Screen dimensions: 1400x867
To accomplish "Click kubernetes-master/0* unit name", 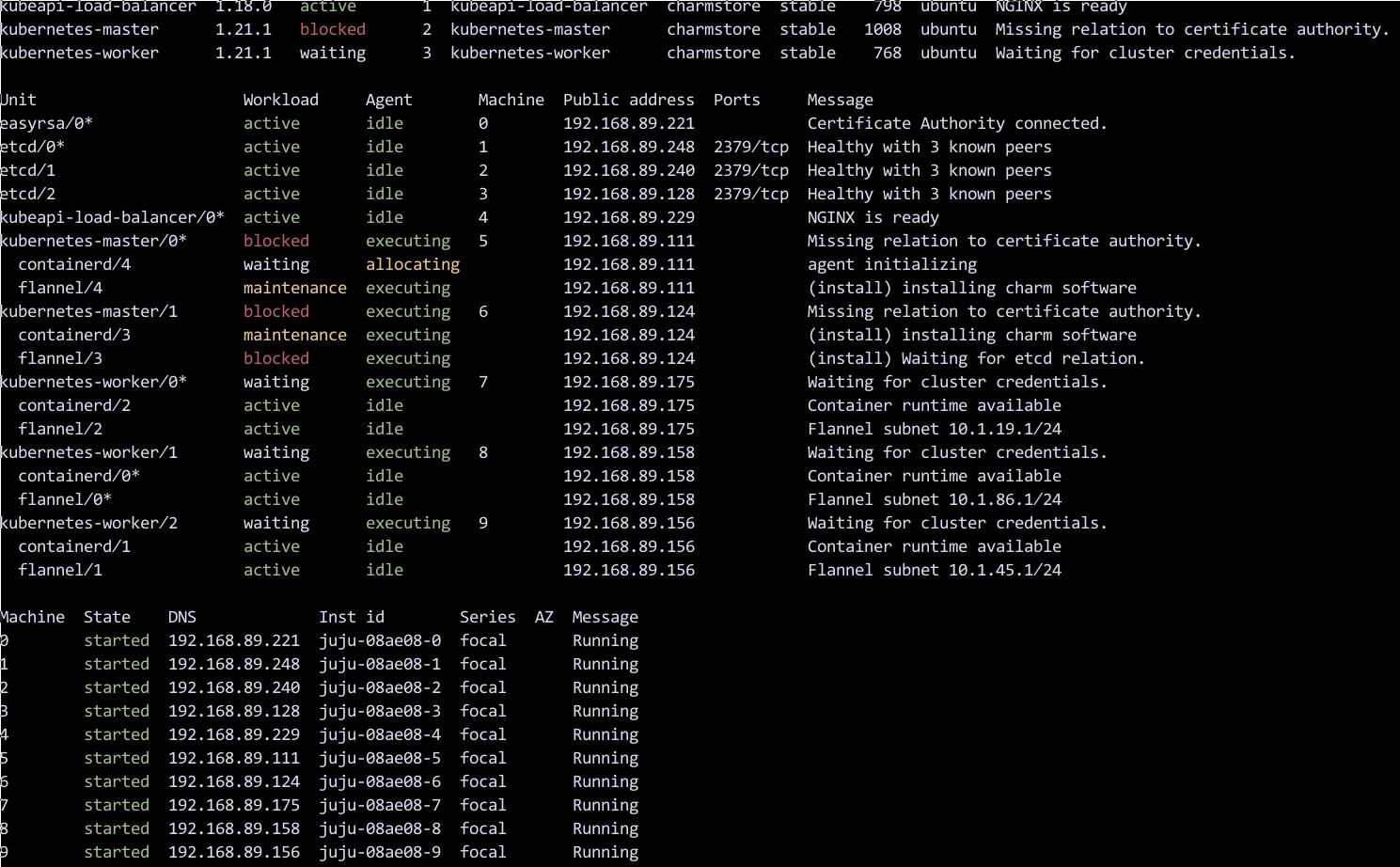I will pos(93,241).
